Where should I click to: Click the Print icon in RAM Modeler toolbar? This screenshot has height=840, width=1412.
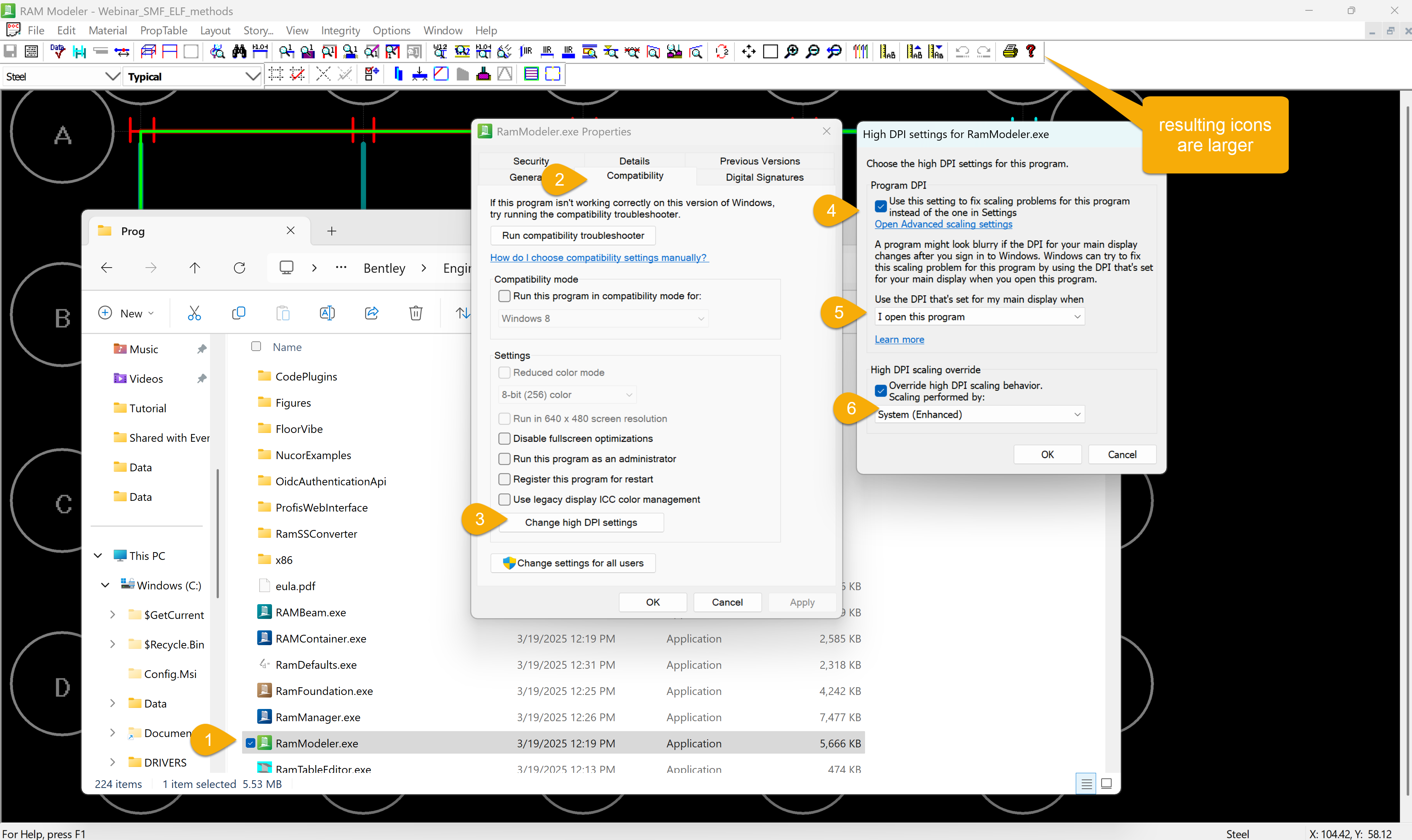tap(1010, 52)
